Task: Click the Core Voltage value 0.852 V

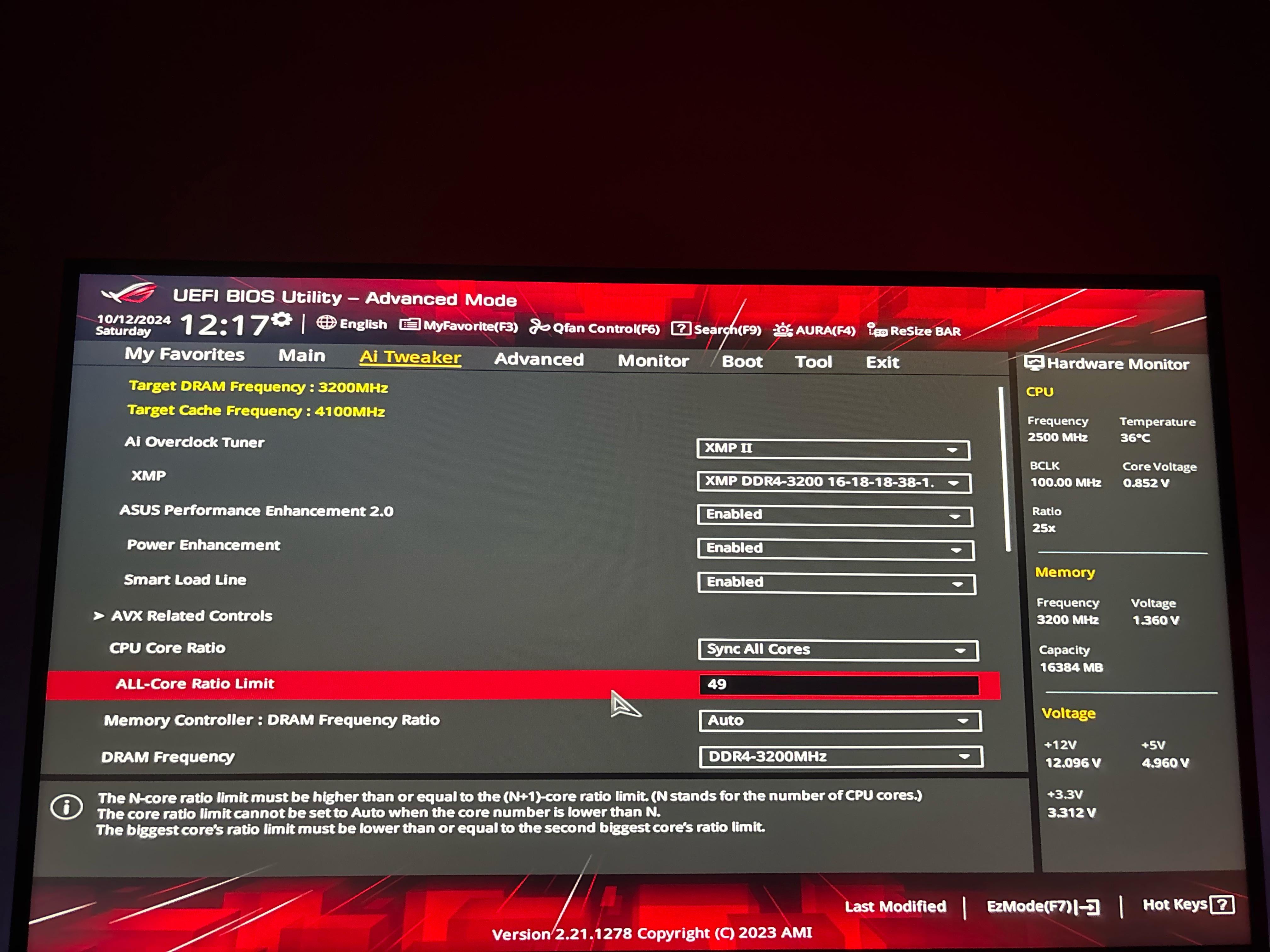Action: [x=1146, y=483]
